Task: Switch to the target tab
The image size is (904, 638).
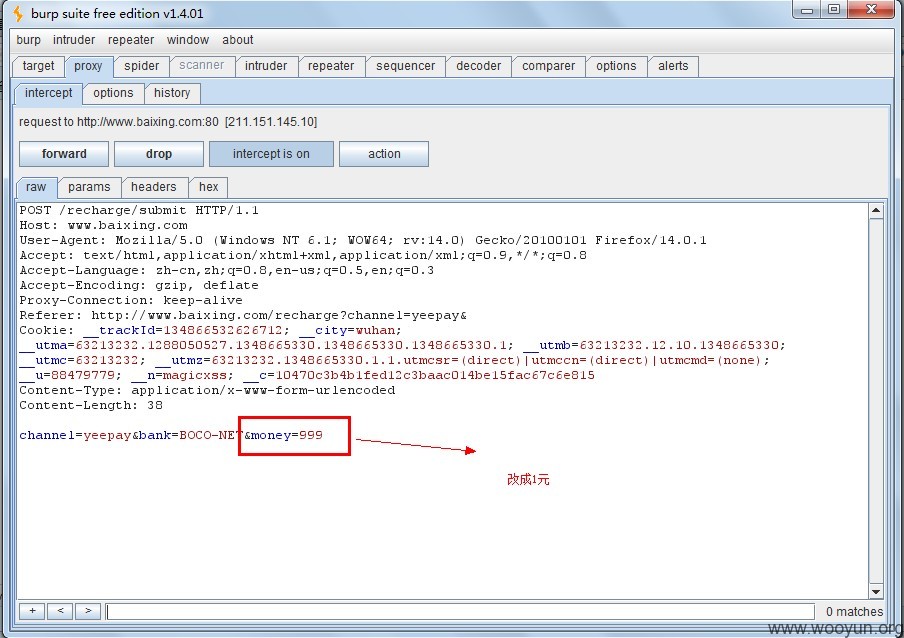Action: click(x=38, y=66)
